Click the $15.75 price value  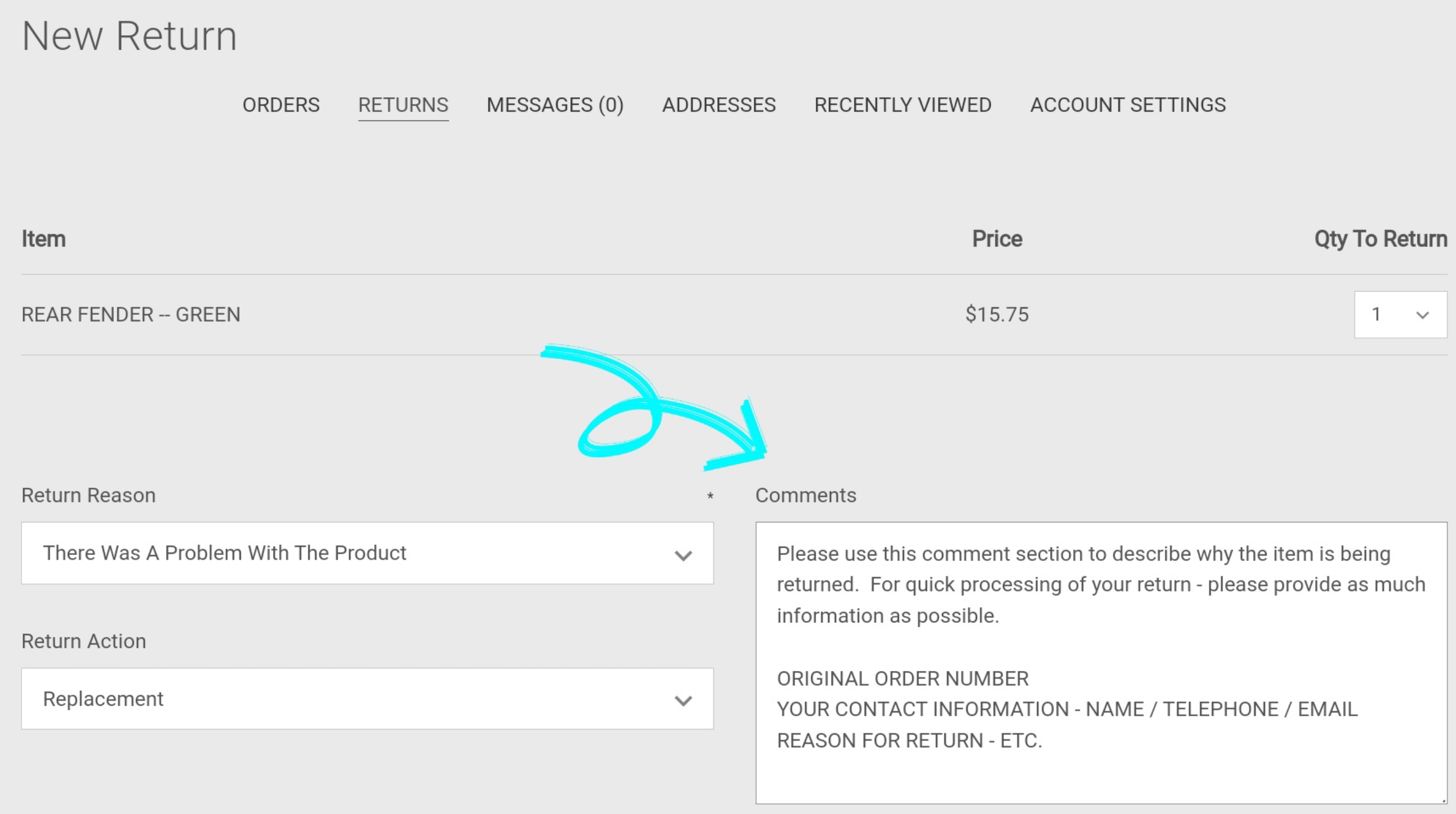pyautogui.click(x=996, y=315)
